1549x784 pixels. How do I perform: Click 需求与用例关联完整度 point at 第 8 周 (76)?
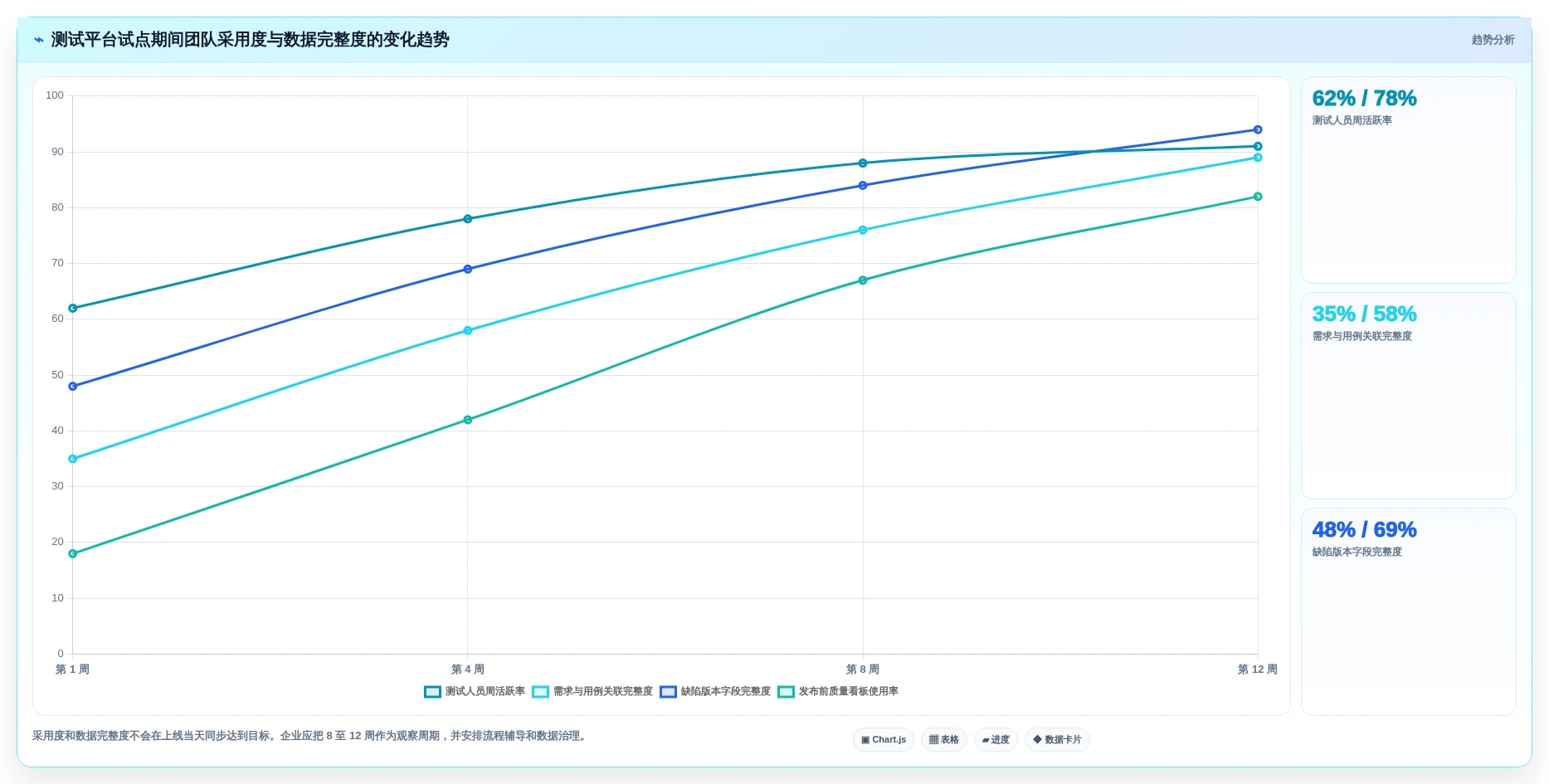(863, 231)
